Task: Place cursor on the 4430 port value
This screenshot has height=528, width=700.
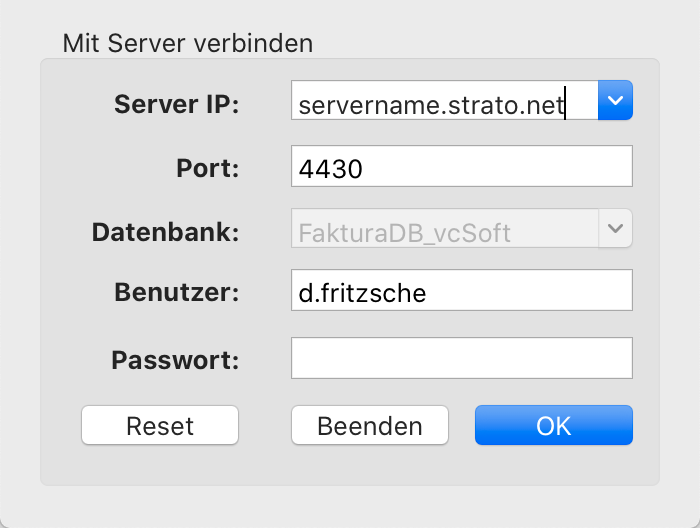Action: [x=330, y=169]
